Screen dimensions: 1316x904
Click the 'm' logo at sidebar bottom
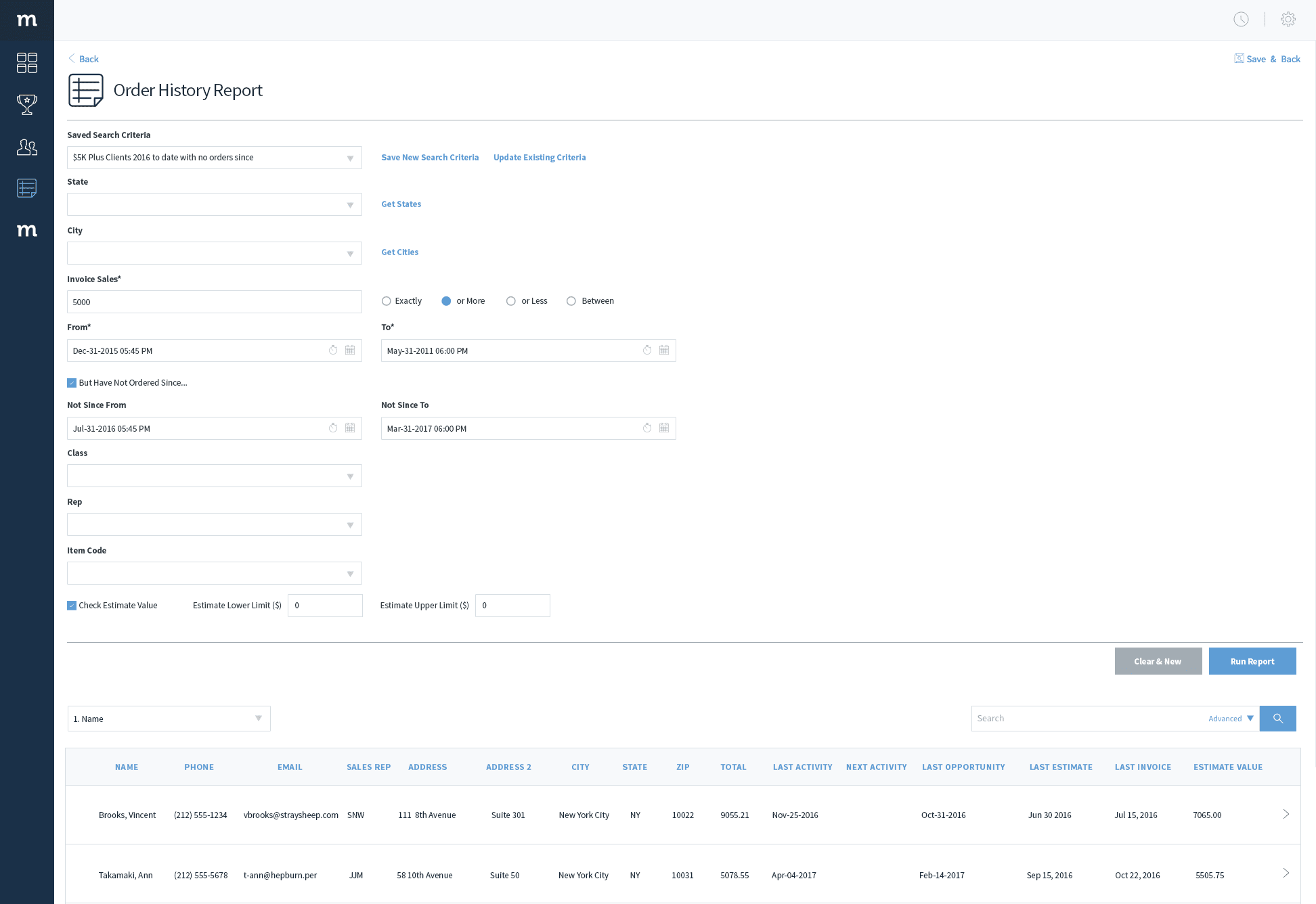(x=26, y=230)
